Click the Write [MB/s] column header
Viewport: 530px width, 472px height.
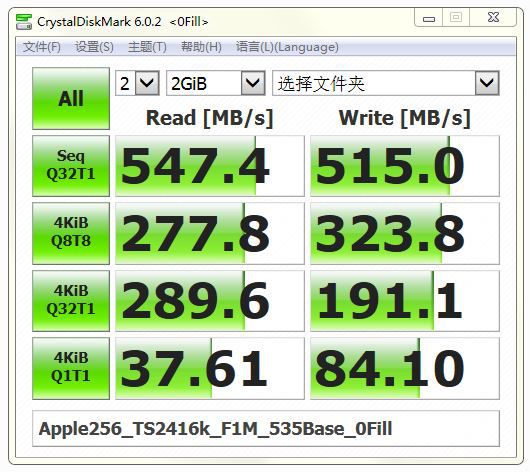405,118
